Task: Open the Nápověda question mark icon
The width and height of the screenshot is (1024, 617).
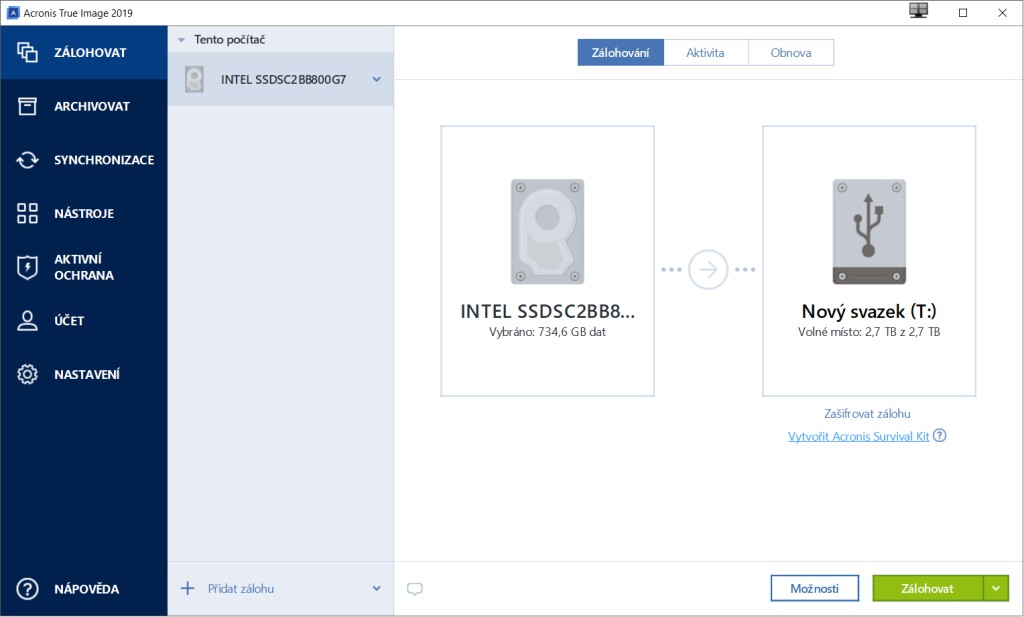Action: [x=27, y=588]
